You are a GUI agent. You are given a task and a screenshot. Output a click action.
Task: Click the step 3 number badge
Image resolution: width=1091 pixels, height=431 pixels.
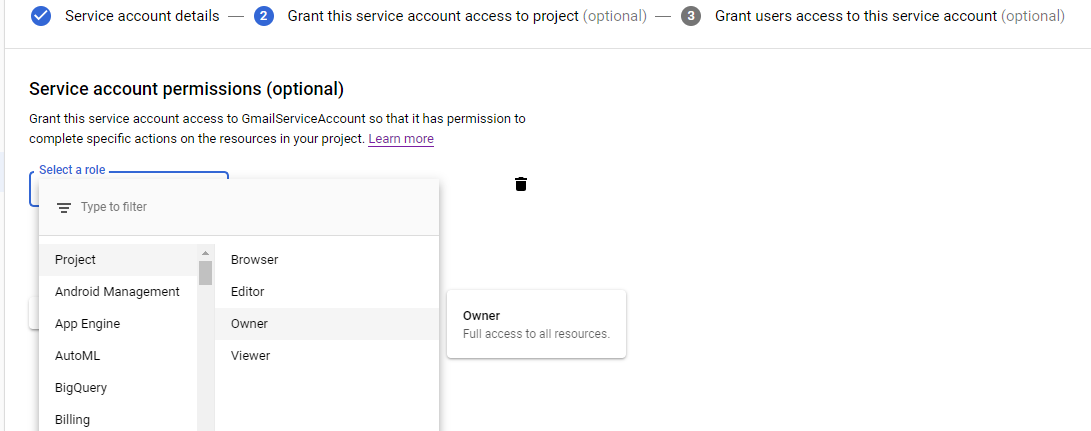tap(691, 16)
